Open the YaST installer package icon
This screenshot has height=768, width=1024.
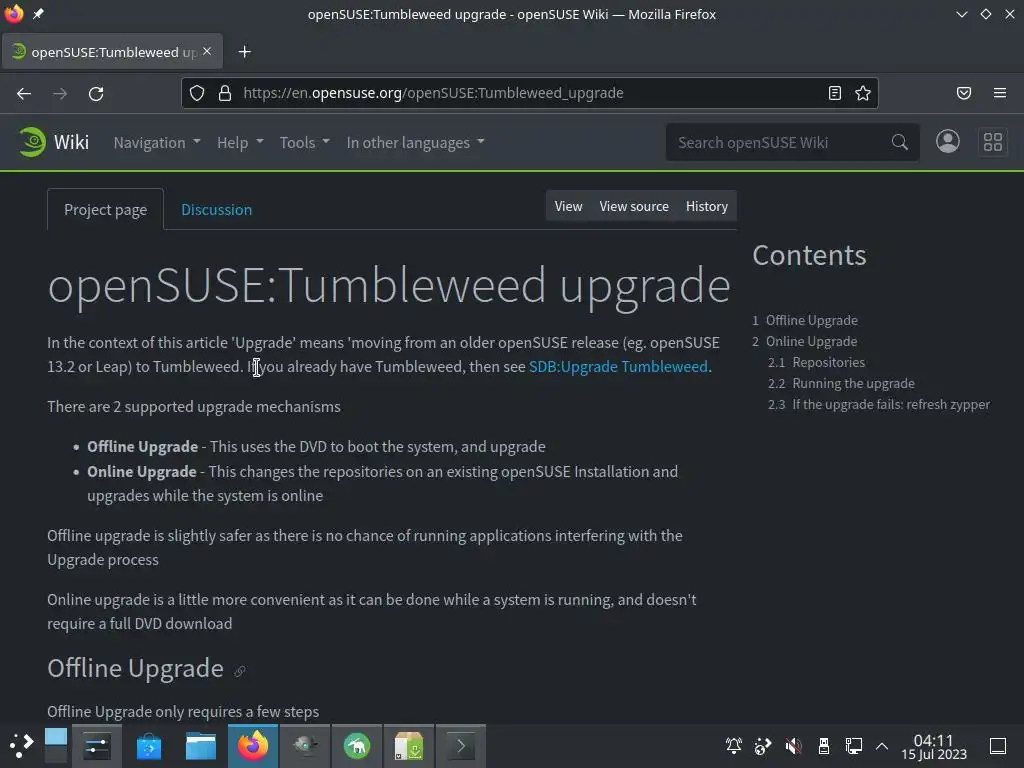[409, 746]
